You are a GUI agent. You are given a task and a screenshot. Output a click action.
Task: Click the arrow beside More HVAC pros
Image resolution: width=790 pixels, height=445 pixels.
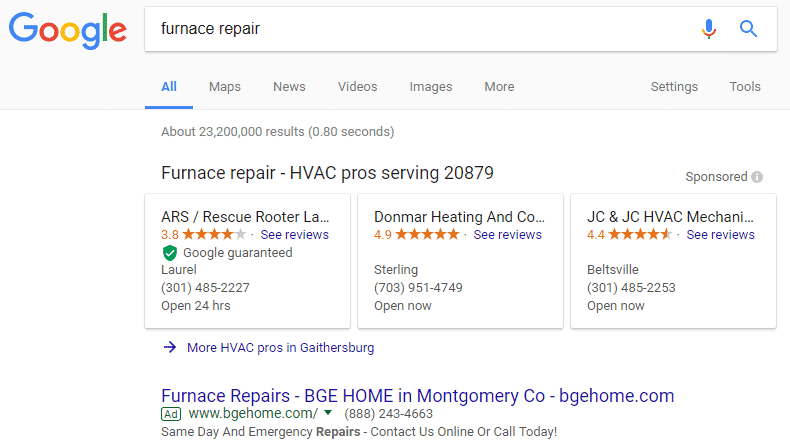pos(169,348)
